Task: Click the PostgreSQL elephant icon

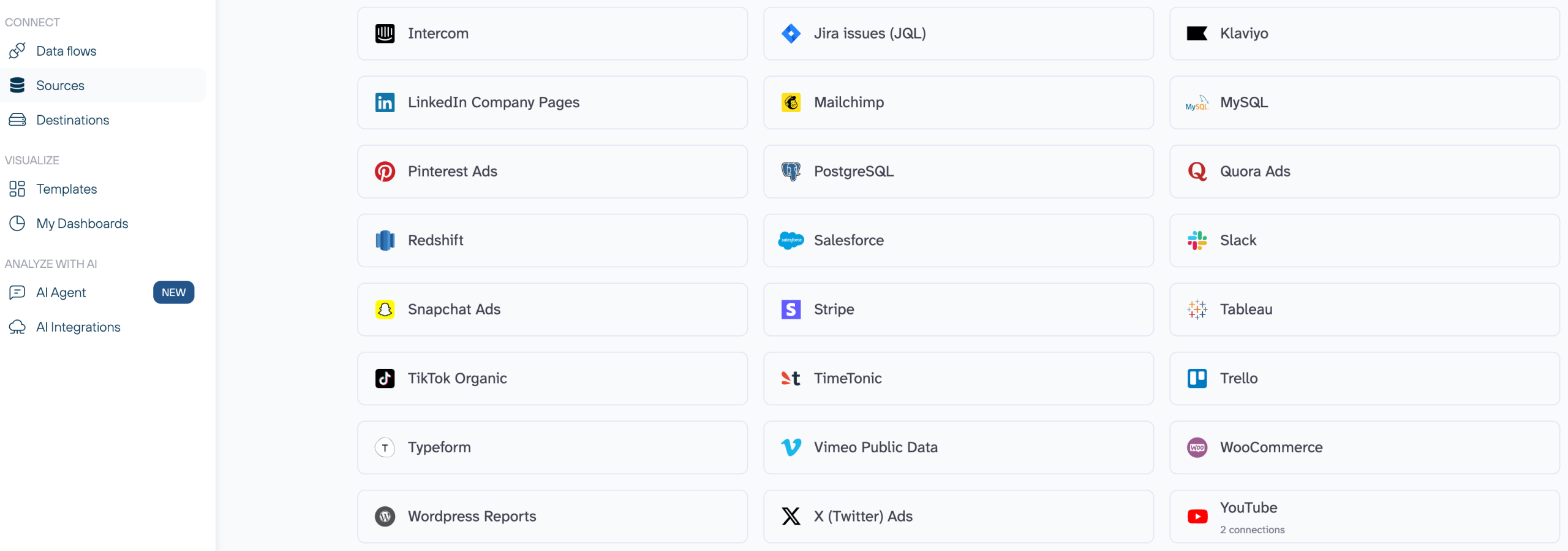Action: coord(791,172)
